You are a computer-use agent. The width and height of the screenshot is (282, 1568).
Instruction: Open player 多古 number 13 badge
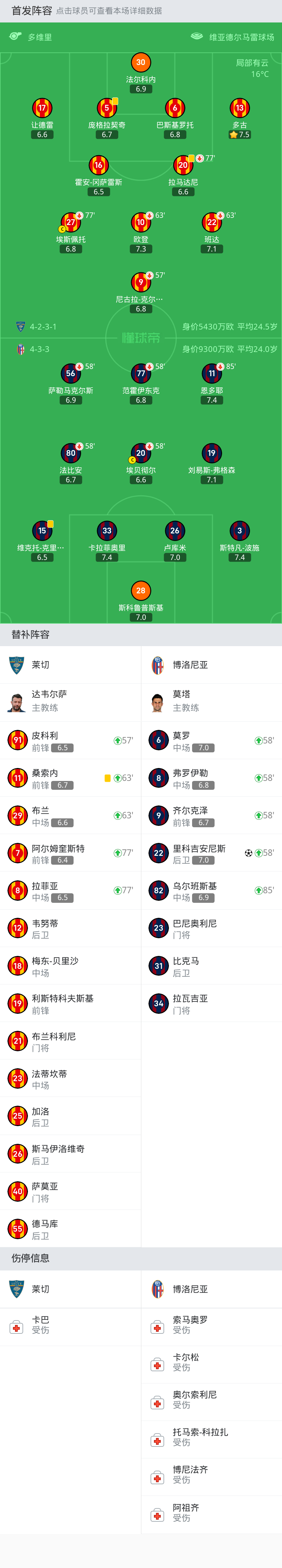pyautogui.click(x=239, y=108)
